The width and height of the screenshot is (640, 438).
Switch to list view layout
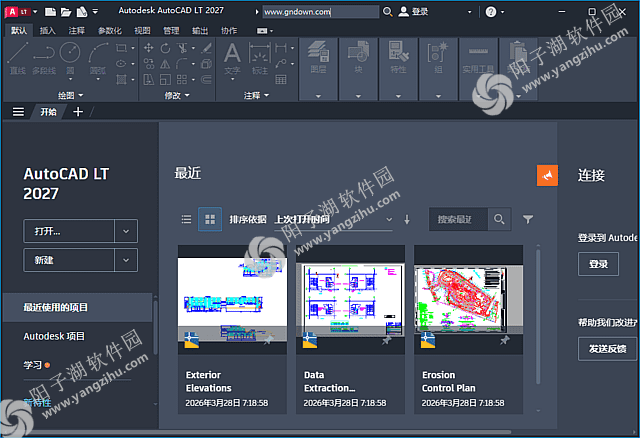[186, 219]
